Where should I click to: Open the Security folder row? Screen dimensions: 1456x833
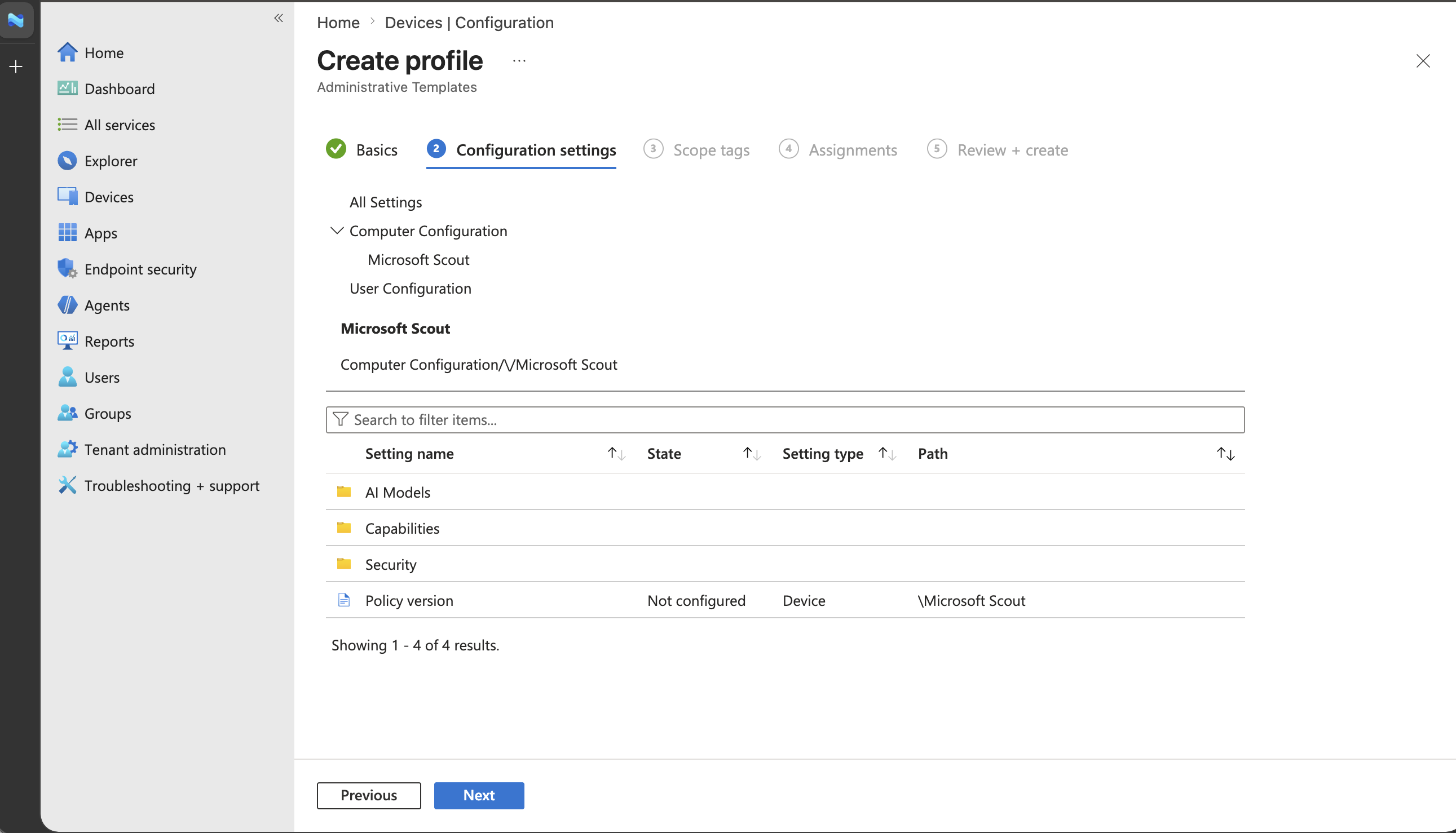tap(785, 564)
